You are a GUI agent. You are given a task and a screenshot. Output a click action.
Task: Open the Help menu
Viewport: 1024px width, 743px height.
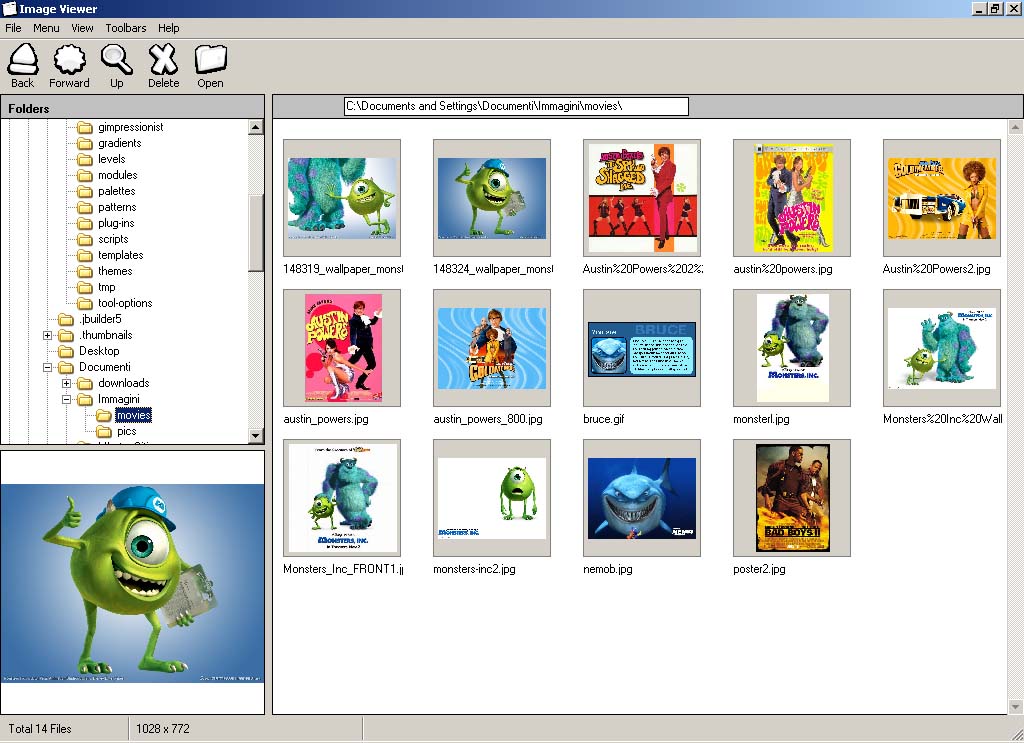[x=168, y=28]
